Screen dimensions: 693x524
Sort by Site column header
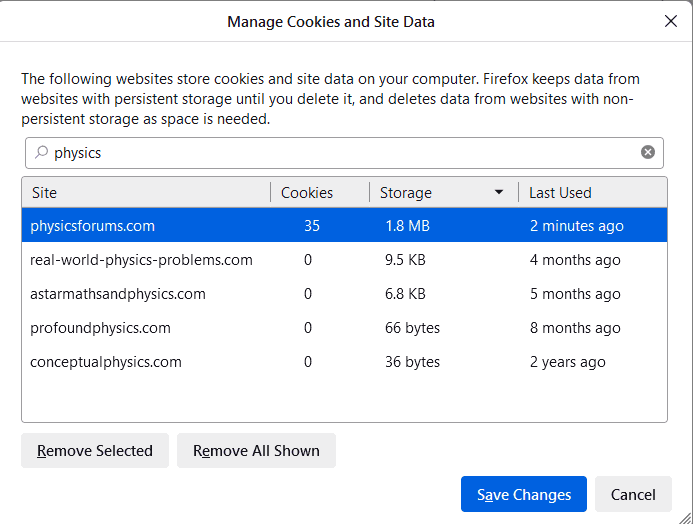coord(146,193)
